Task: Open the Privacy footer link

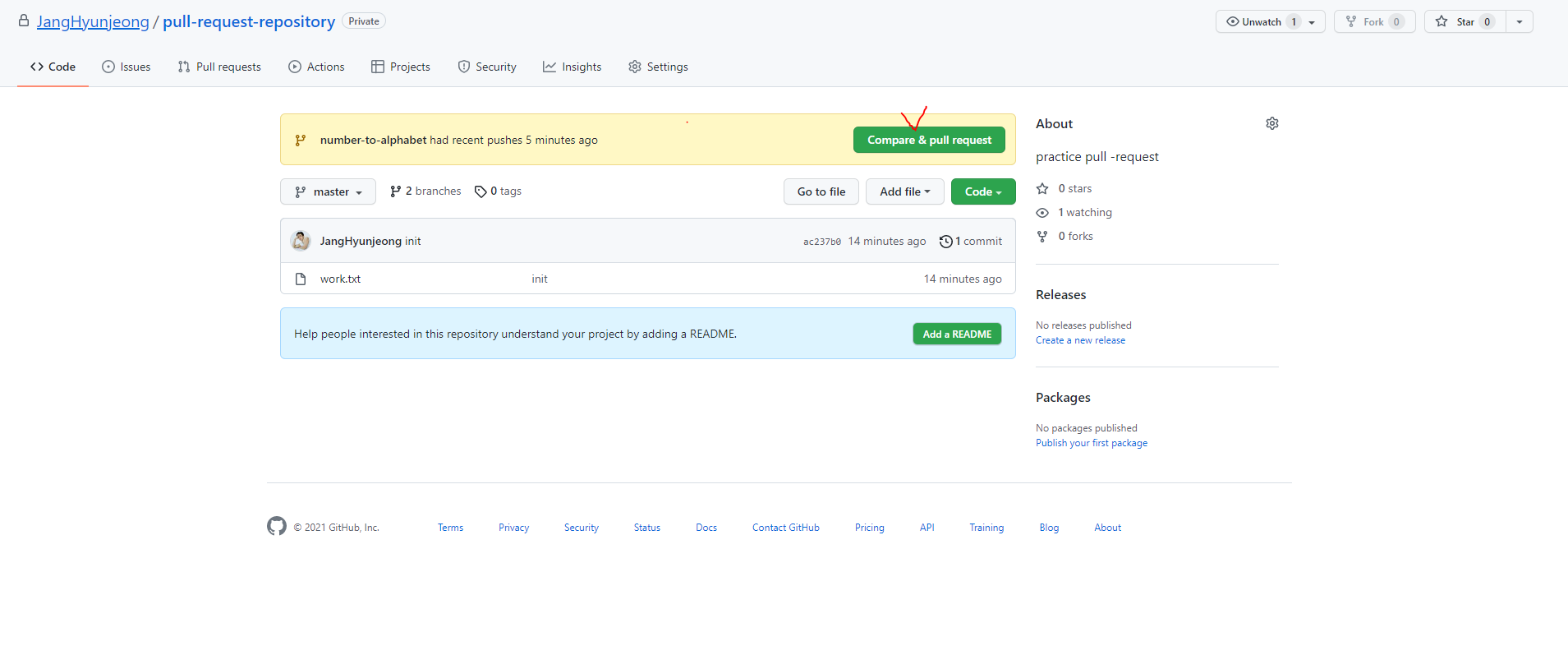Action: click(x=513, y=528)
